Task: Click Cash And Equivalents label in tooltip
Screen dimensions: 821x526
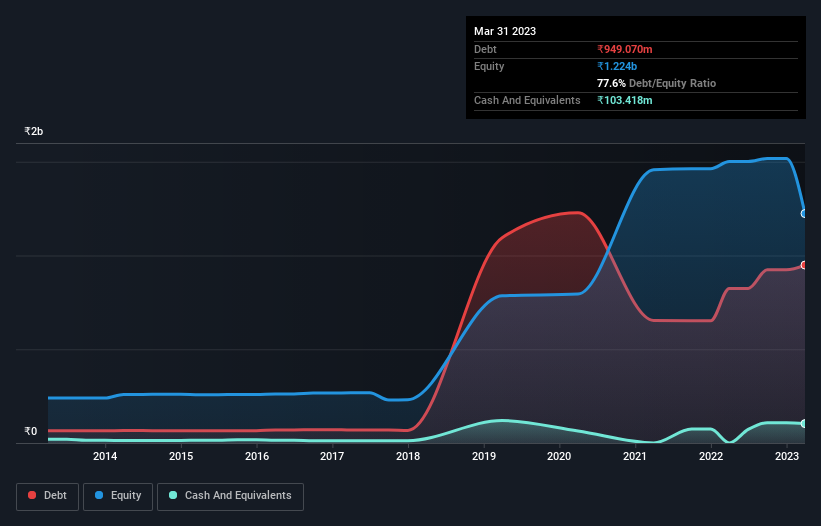Action: click(x=527, y=100)
